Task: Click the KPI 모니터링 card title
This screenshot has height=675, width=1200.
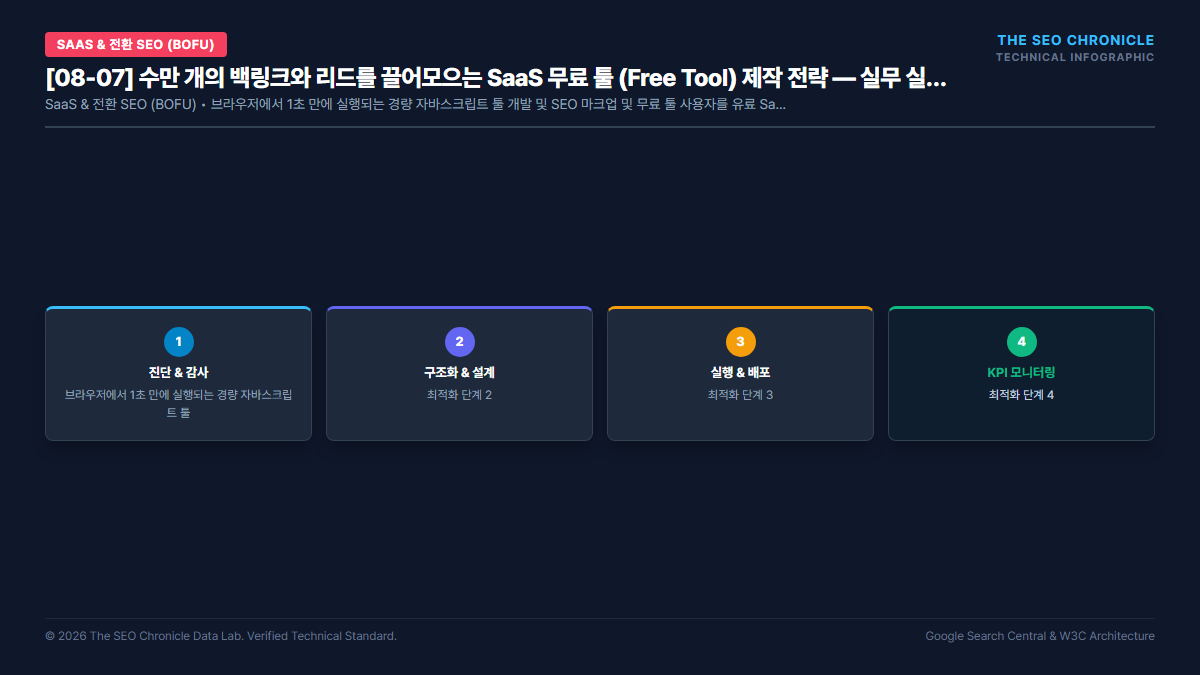Action: (1022, 372)
